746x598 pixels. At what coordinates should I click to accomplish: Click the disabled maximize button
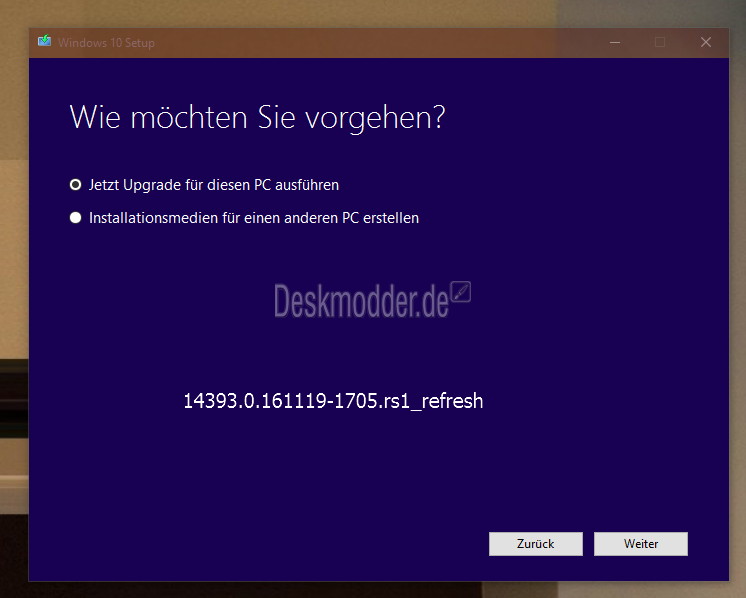pyautogui.click(x=660, y=42)
